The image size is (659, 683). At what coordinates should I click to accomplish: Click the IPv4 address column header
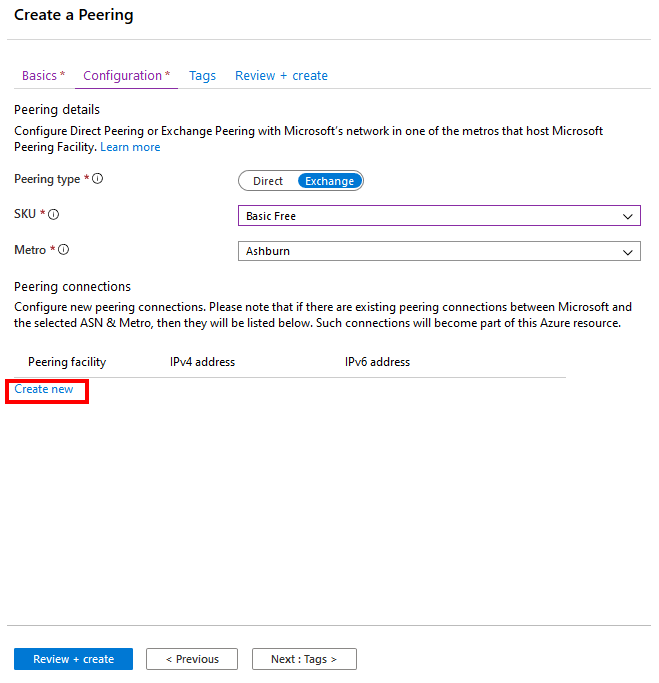coord(202,362)
